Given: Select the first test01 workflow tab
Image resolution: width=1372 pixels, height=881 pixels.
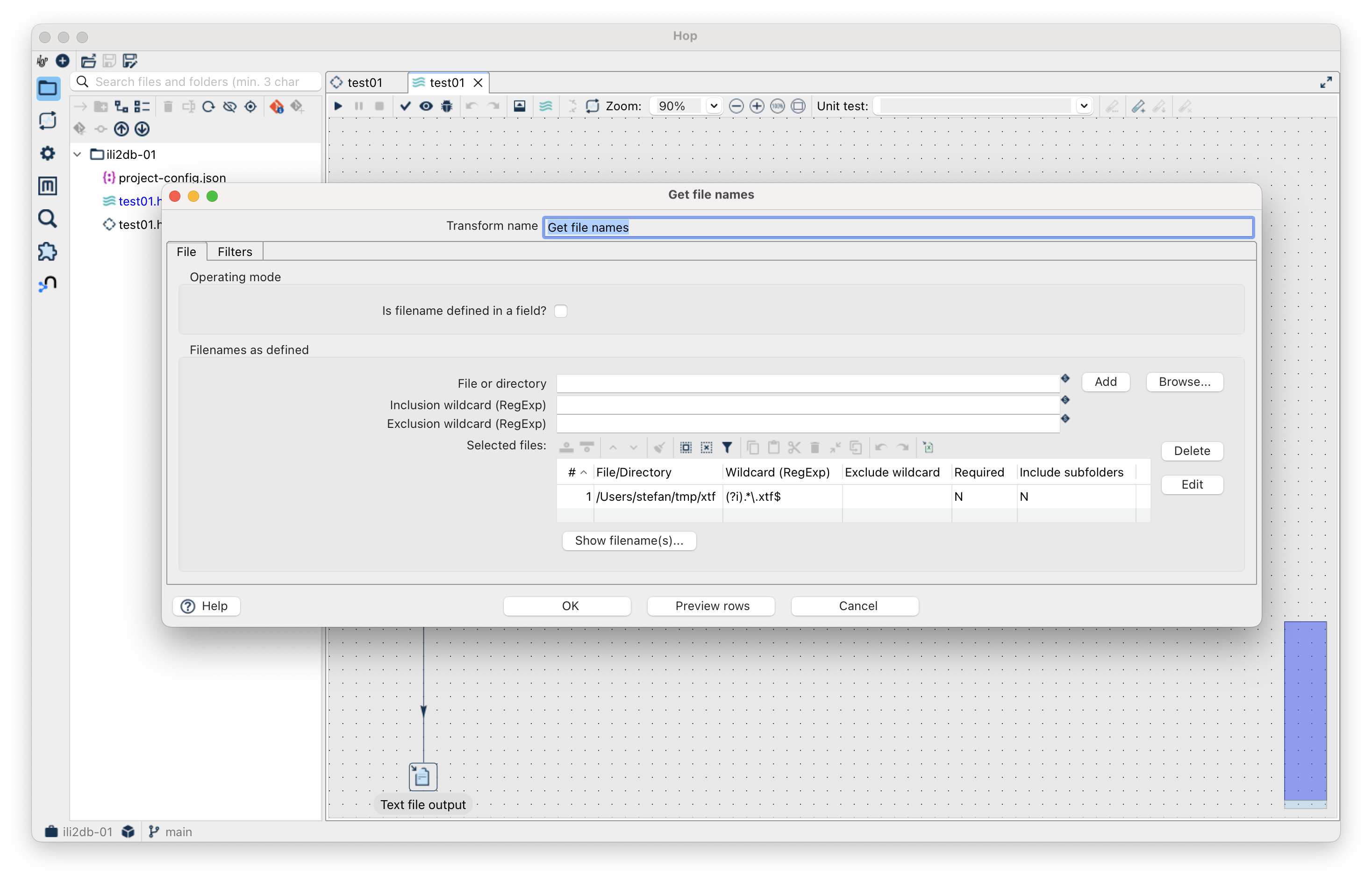Looking at the screenshot, I should point(364,82).
